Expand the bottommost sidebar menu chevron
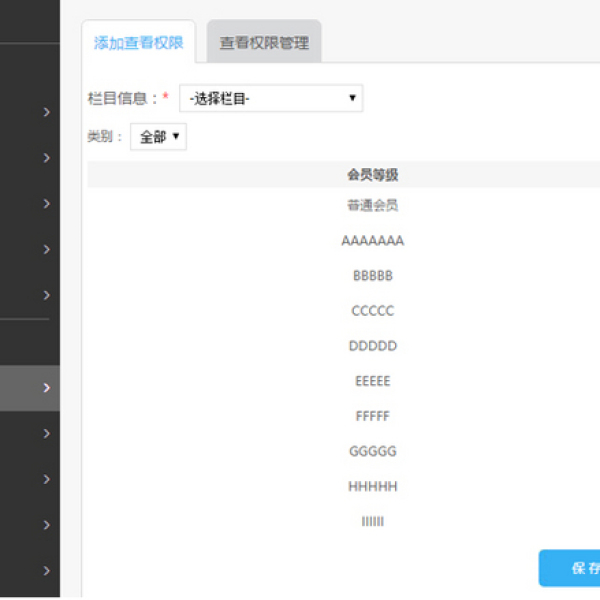 (x=46, y=570)
